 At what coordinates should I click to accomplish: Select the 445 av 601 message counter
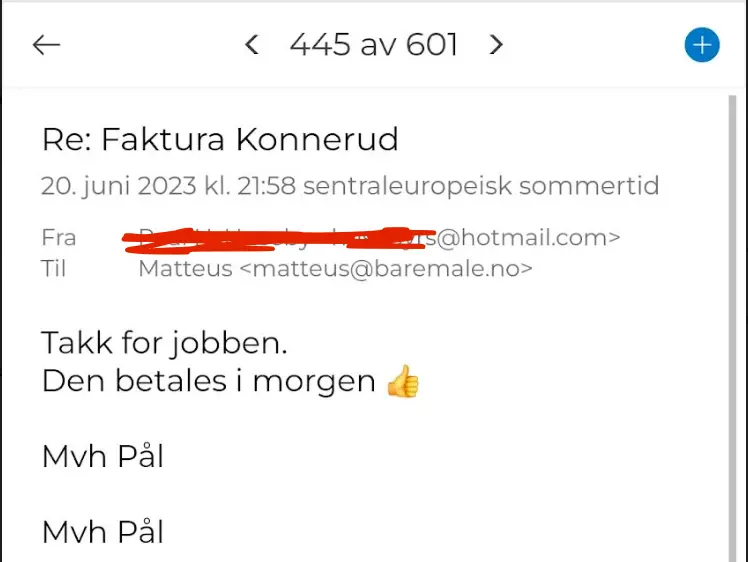(x=374, y=45)
